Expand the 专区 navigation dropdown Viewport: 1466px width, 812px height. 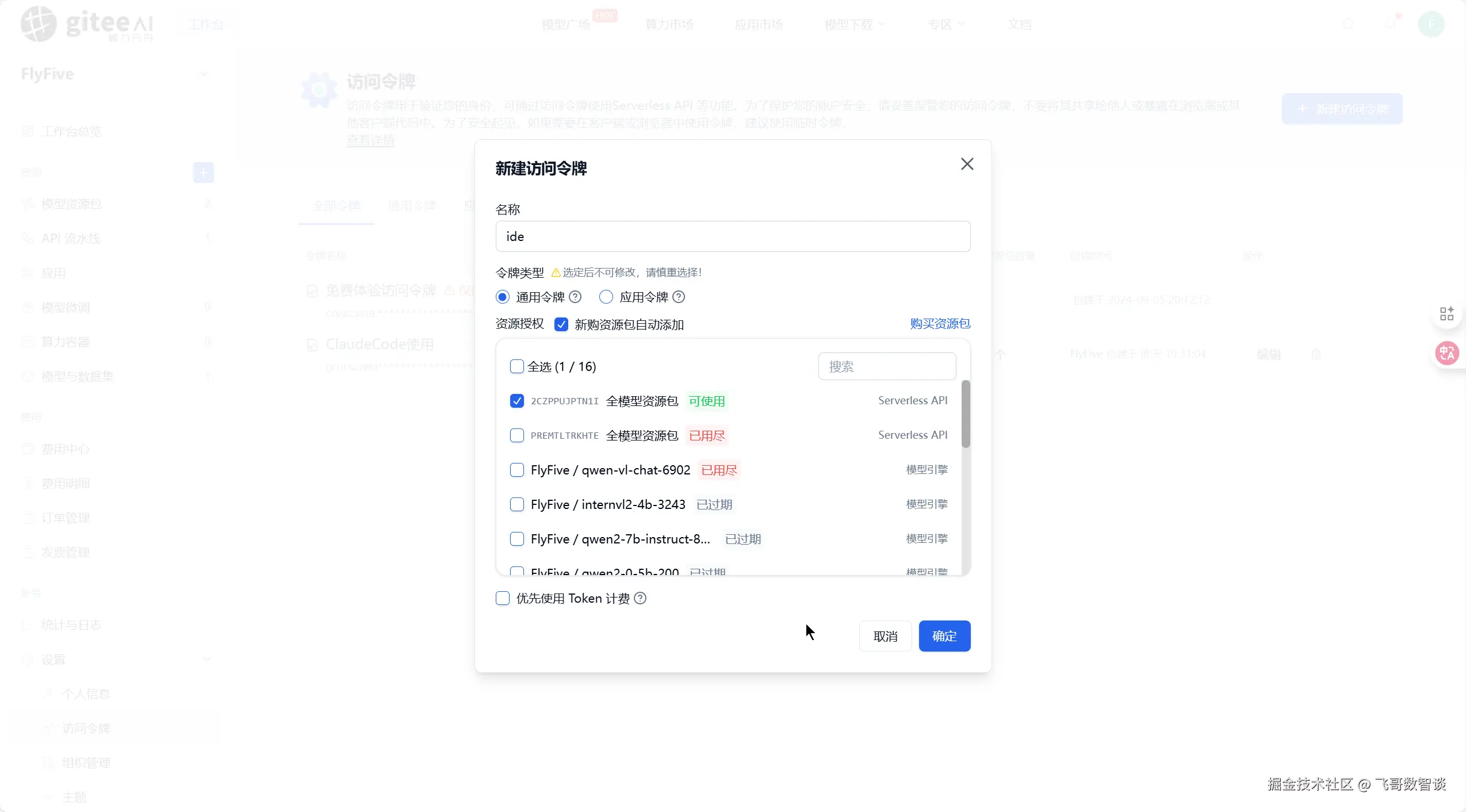tap(946, 24)
